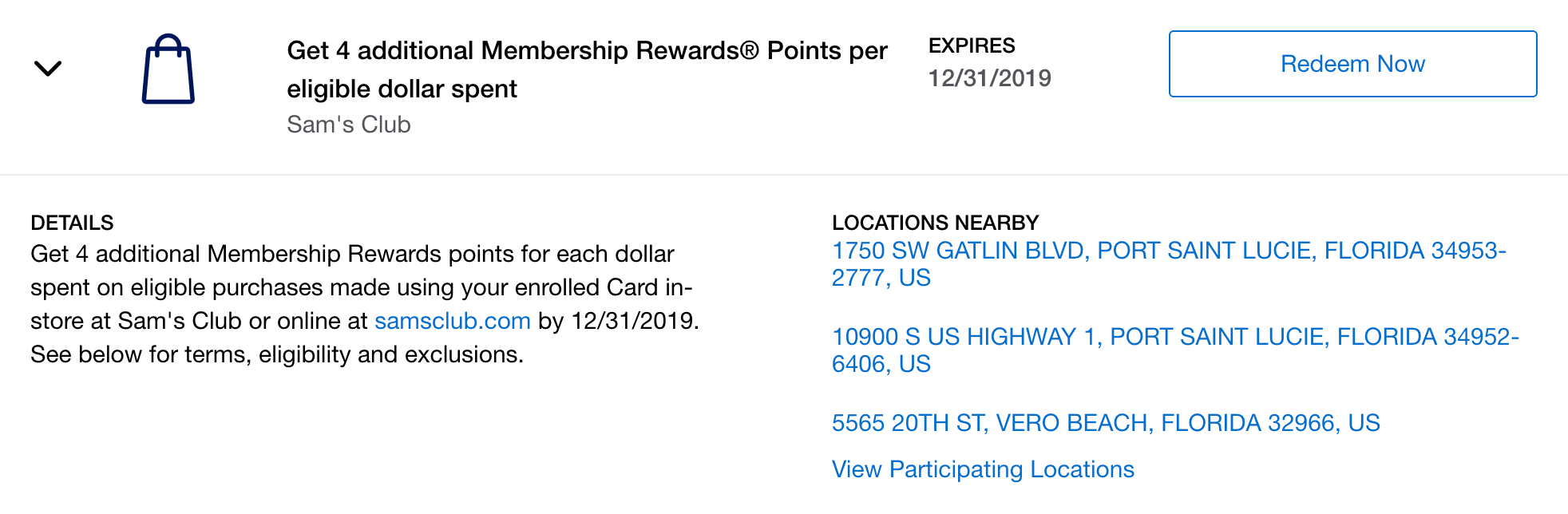The image size is (1568, 514).
Task: Open the samsclub.com link
Action: 453,321
